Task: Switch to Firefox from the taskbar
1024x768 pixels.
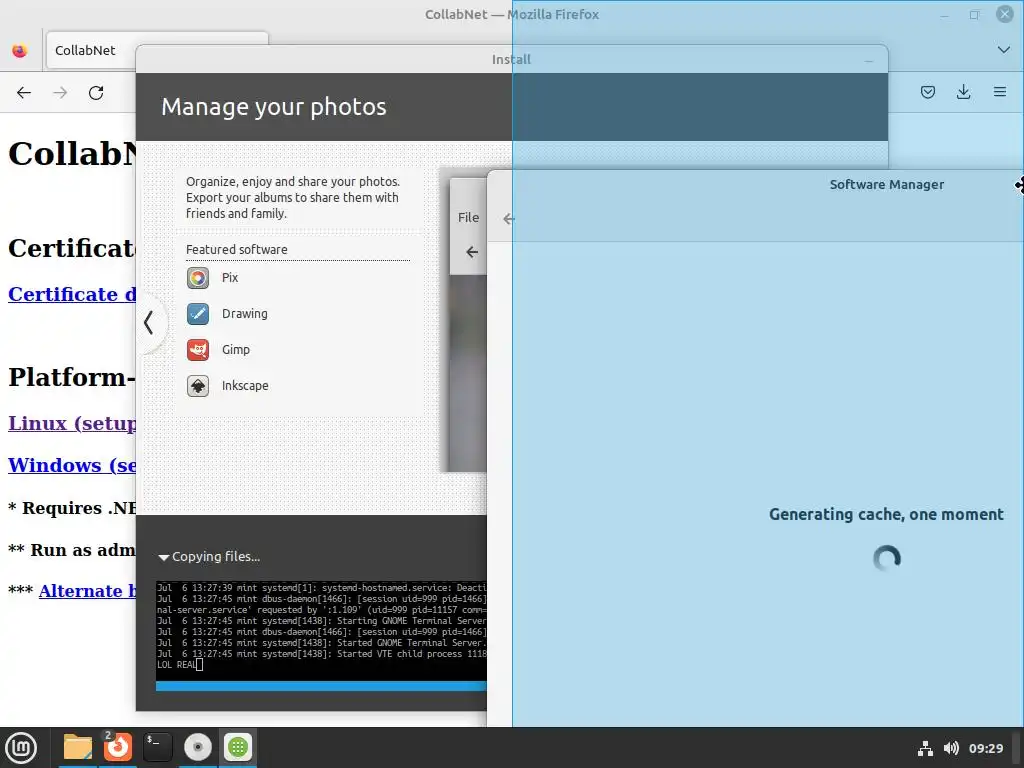Action: (118, 747)
